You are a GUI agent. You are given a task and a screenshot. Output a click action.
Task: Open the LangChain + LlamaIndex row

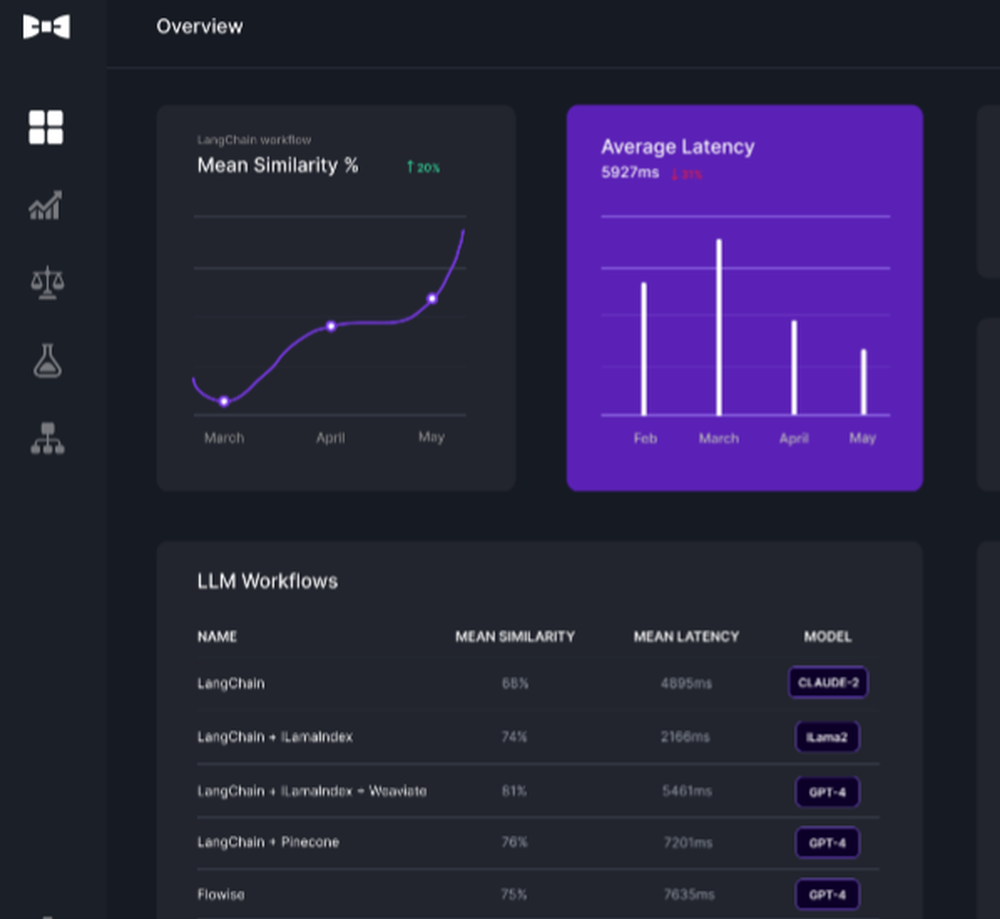(x=538, y=737)
